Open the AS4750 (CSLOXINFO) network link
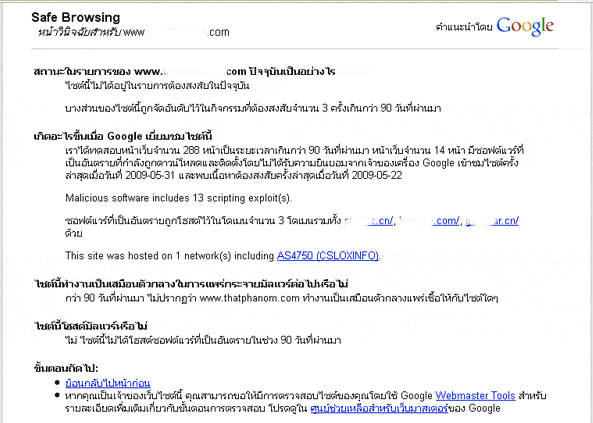The image size is (593, 423). point(328,256)
